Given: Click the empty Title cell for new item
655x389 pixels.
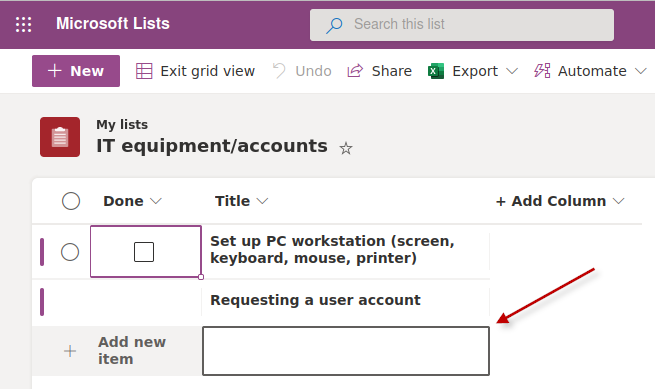Looking at the screenshot, I should click(x=346, y=351).
